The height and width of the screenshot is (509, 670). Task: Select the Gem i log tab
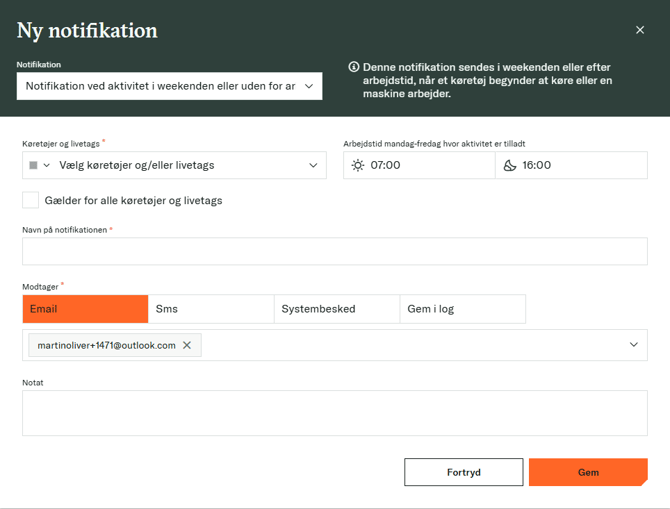pyautogui.click(x=462, y=309)
